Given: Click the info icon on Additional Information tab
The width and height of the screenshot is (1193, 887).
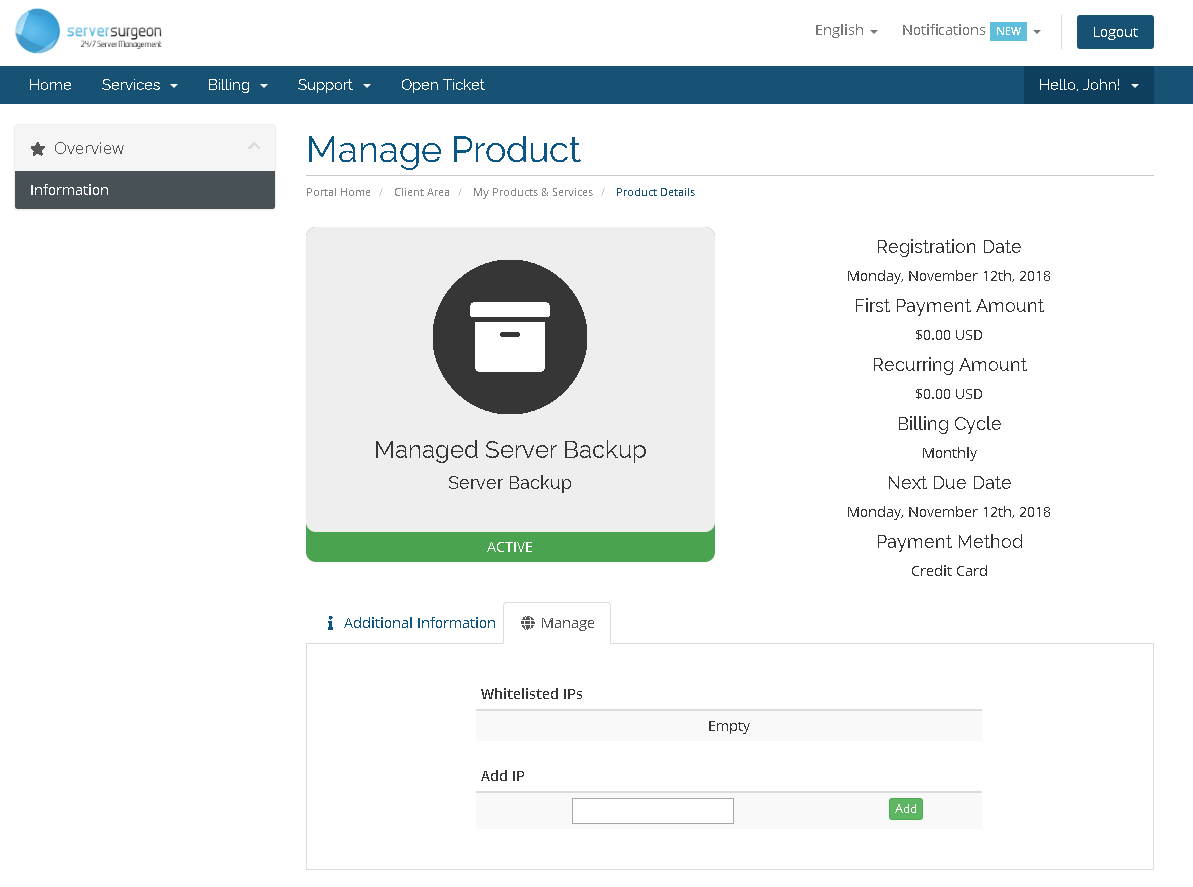Looking at the screenshot, I should click(x=330, y=623).
